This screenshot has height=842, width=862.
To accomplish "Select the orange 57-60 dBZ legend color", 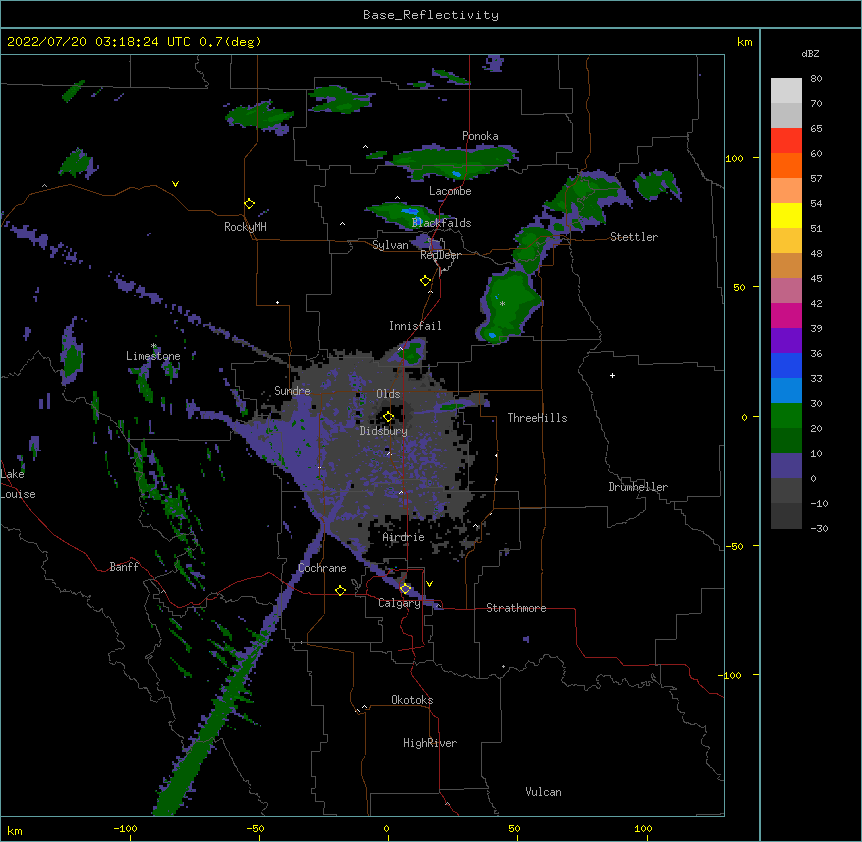I will 786,165.
